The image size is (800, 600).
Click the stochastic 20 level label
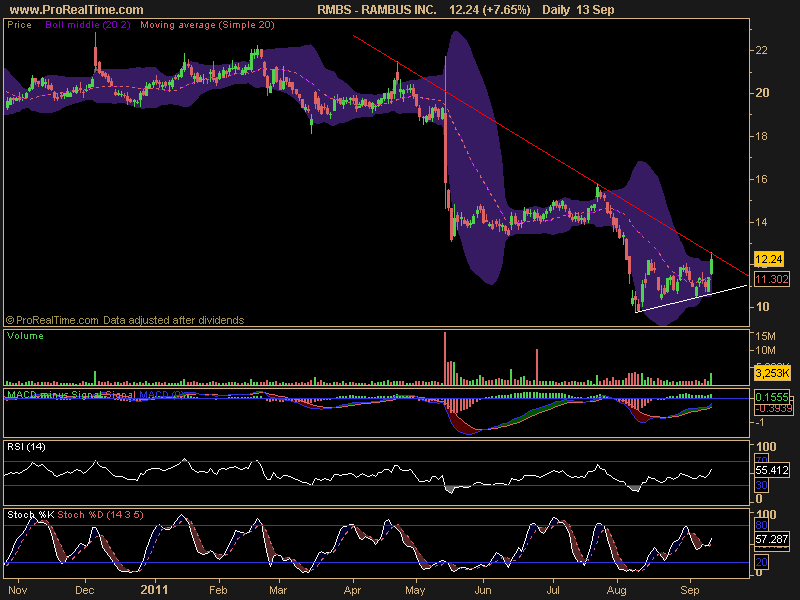tap(761, 562)
